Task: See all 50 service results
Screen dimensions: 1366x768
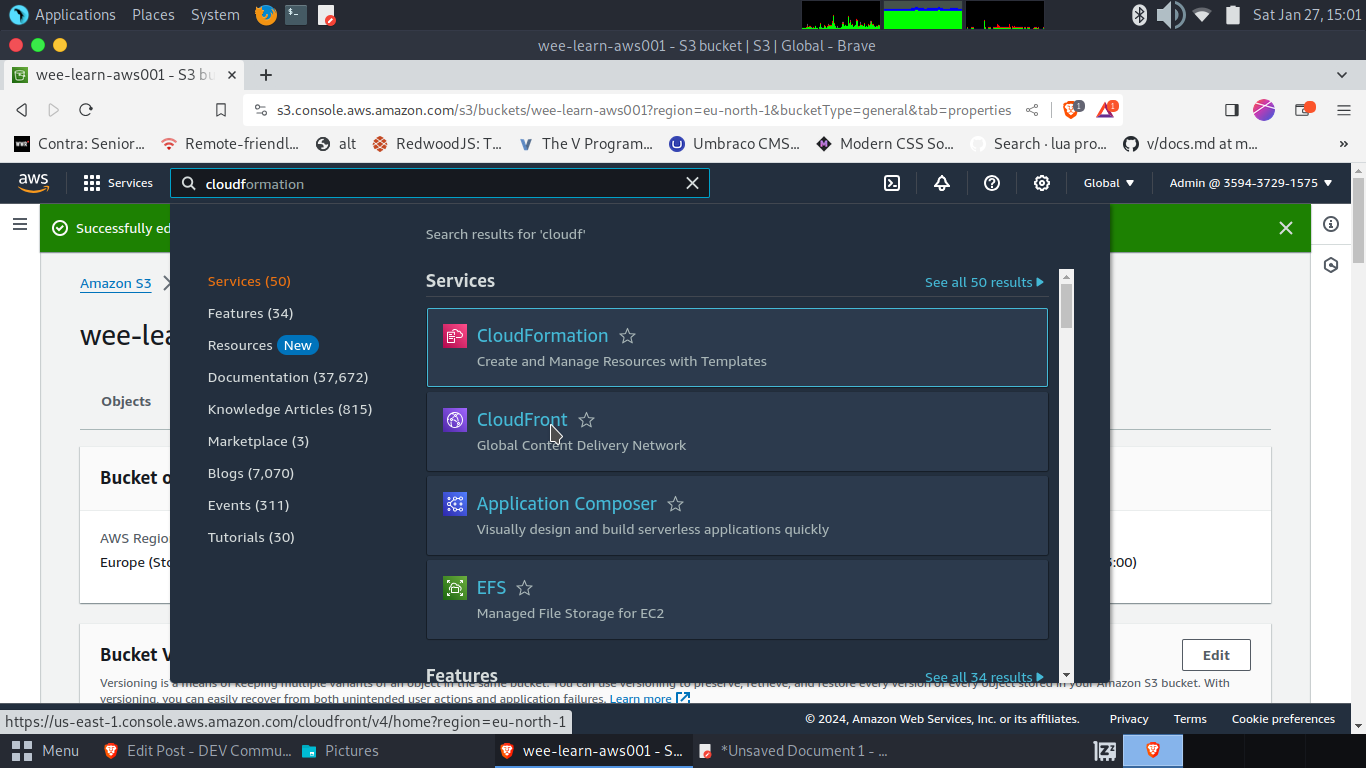Action: tap(984, 282)
